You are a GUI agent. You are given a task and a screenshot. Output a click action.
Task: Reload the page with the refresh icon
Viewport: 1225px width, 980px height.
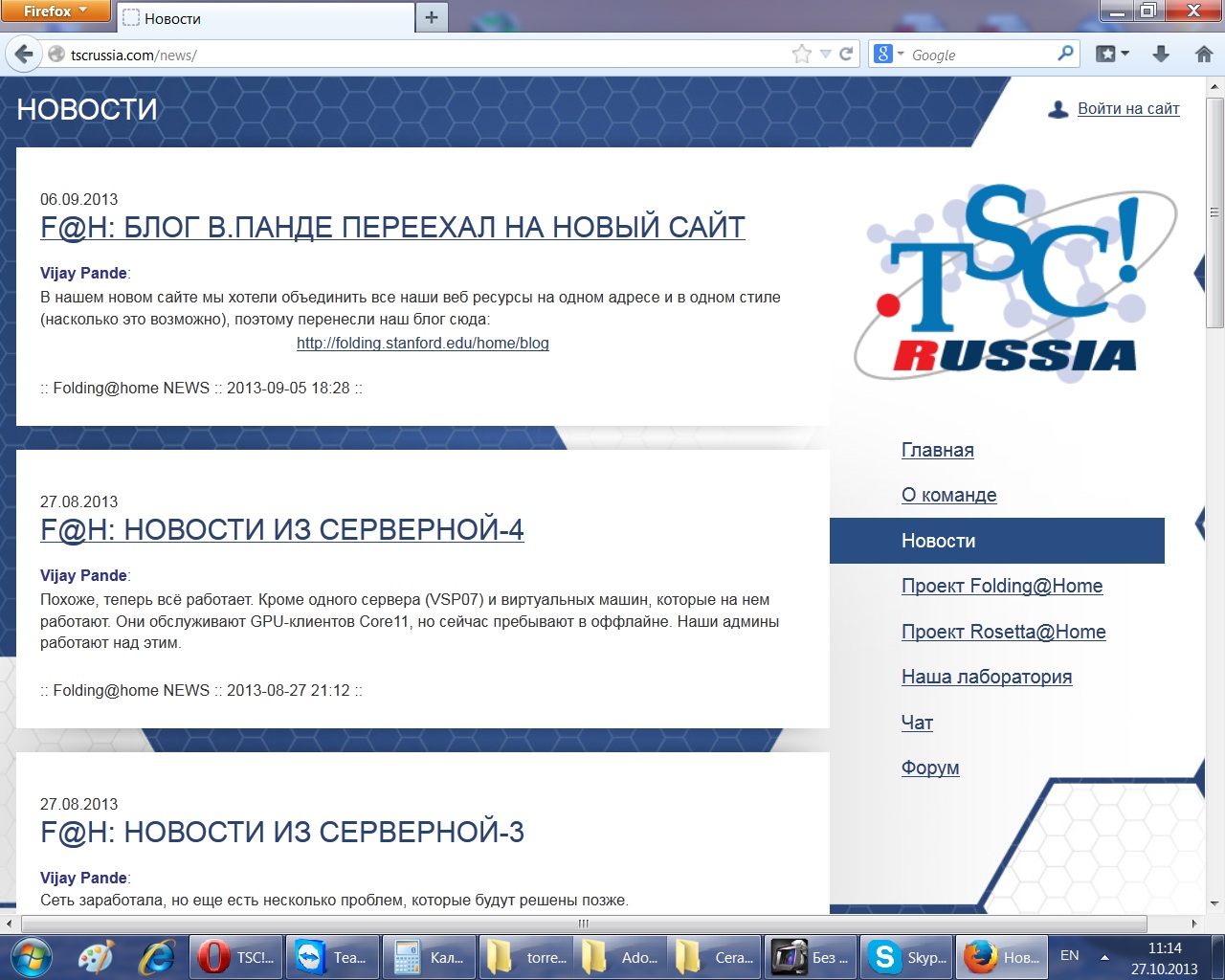846,55
